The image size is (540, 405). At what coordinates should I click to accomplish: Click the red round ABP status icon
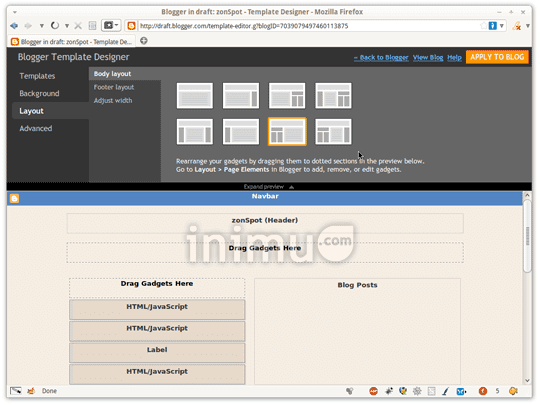tap(373, 391)
